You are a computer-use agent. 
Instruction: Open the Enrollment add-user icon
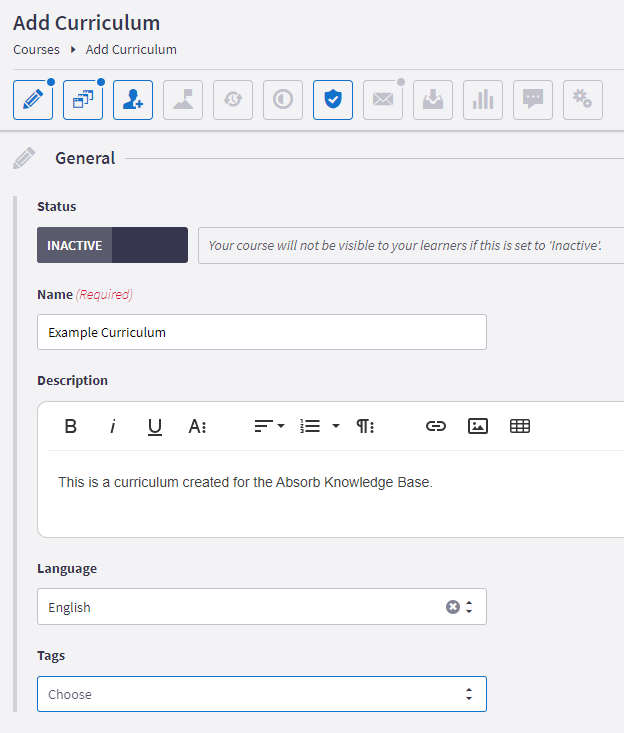coord(133,100)
